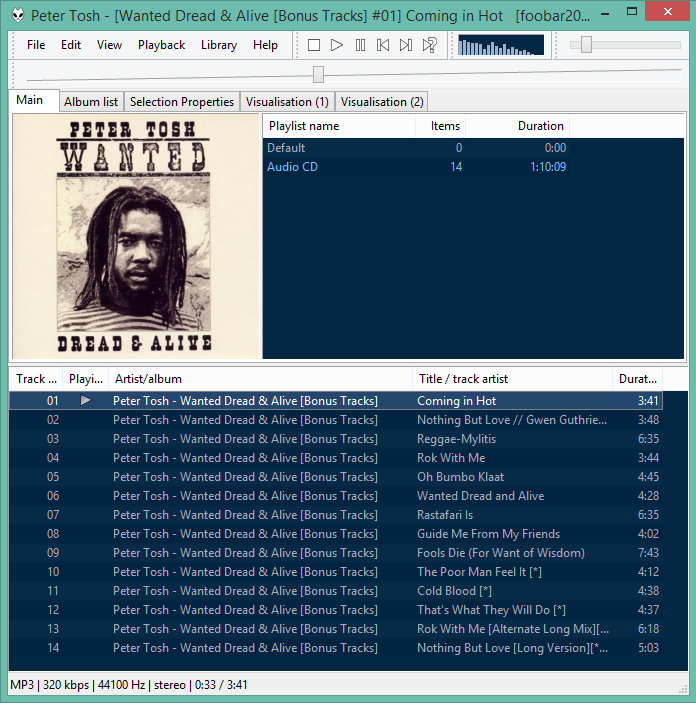Select track That's What They Will Do

[335, 610]
